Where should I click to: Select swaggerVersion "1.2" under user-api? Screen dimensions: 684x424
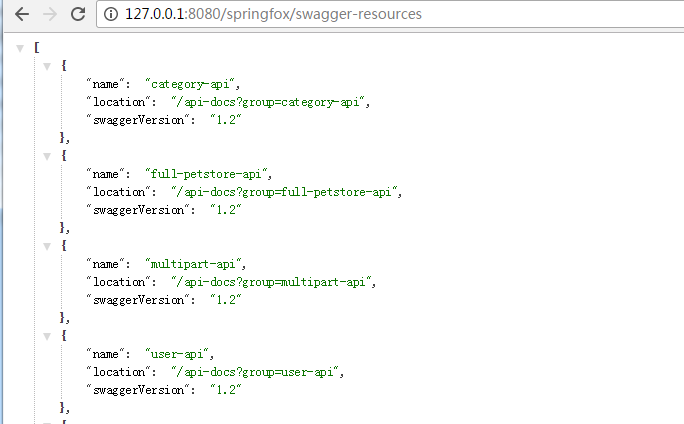click(226, 390)
